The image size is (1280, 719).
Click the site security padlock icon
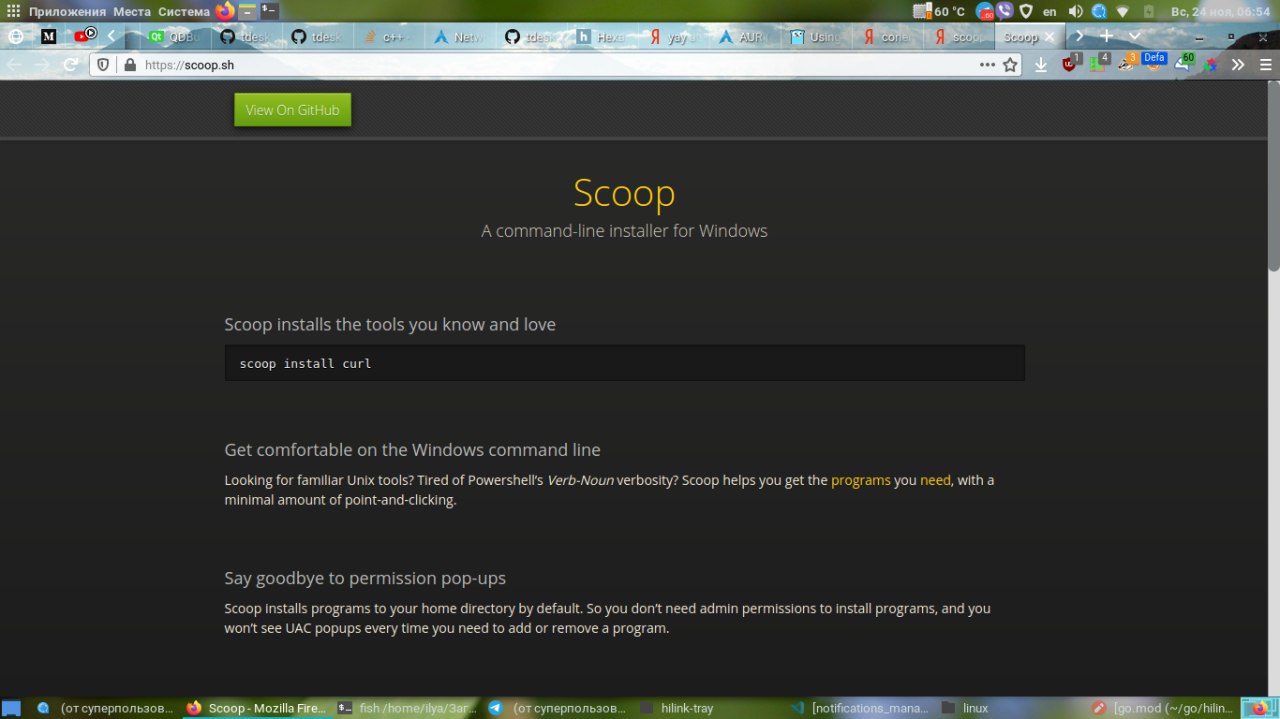[x=129, y=64]
